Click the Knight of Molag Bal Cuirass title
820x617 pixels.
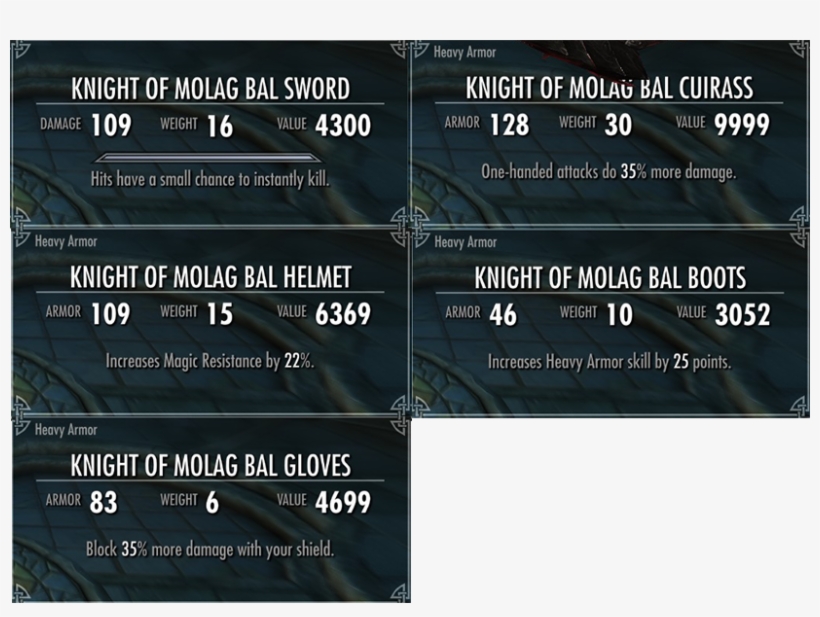(608, 88)
